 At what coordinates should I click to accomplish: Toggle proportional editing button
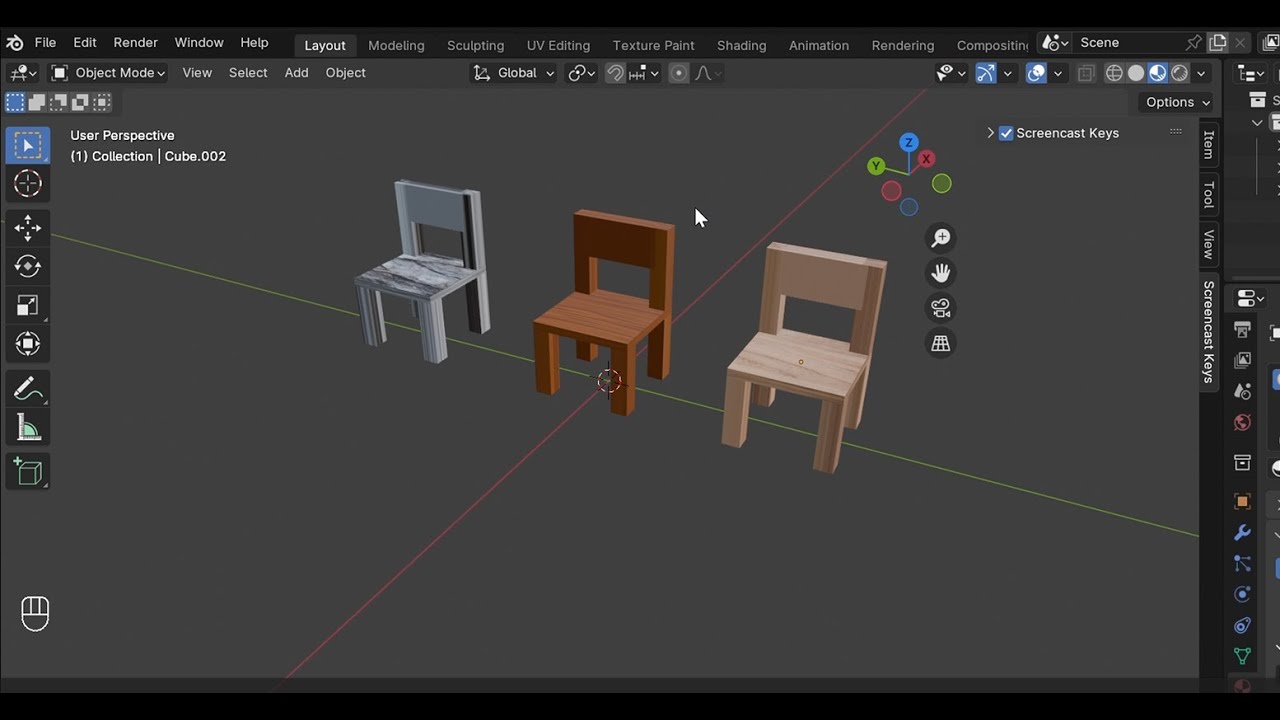click(x=679, y=73)
